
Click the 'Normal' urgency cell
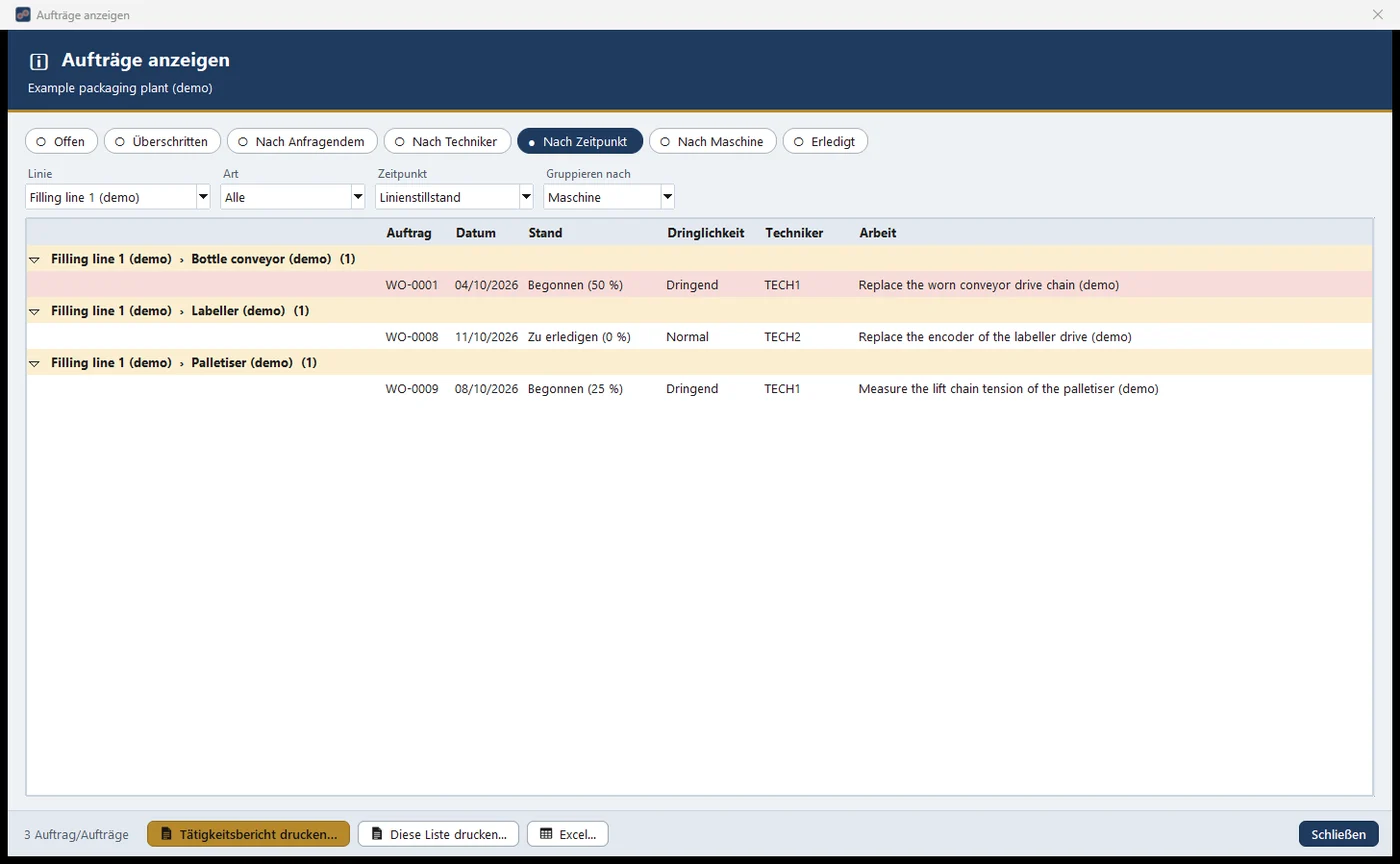tap(687, 337)
